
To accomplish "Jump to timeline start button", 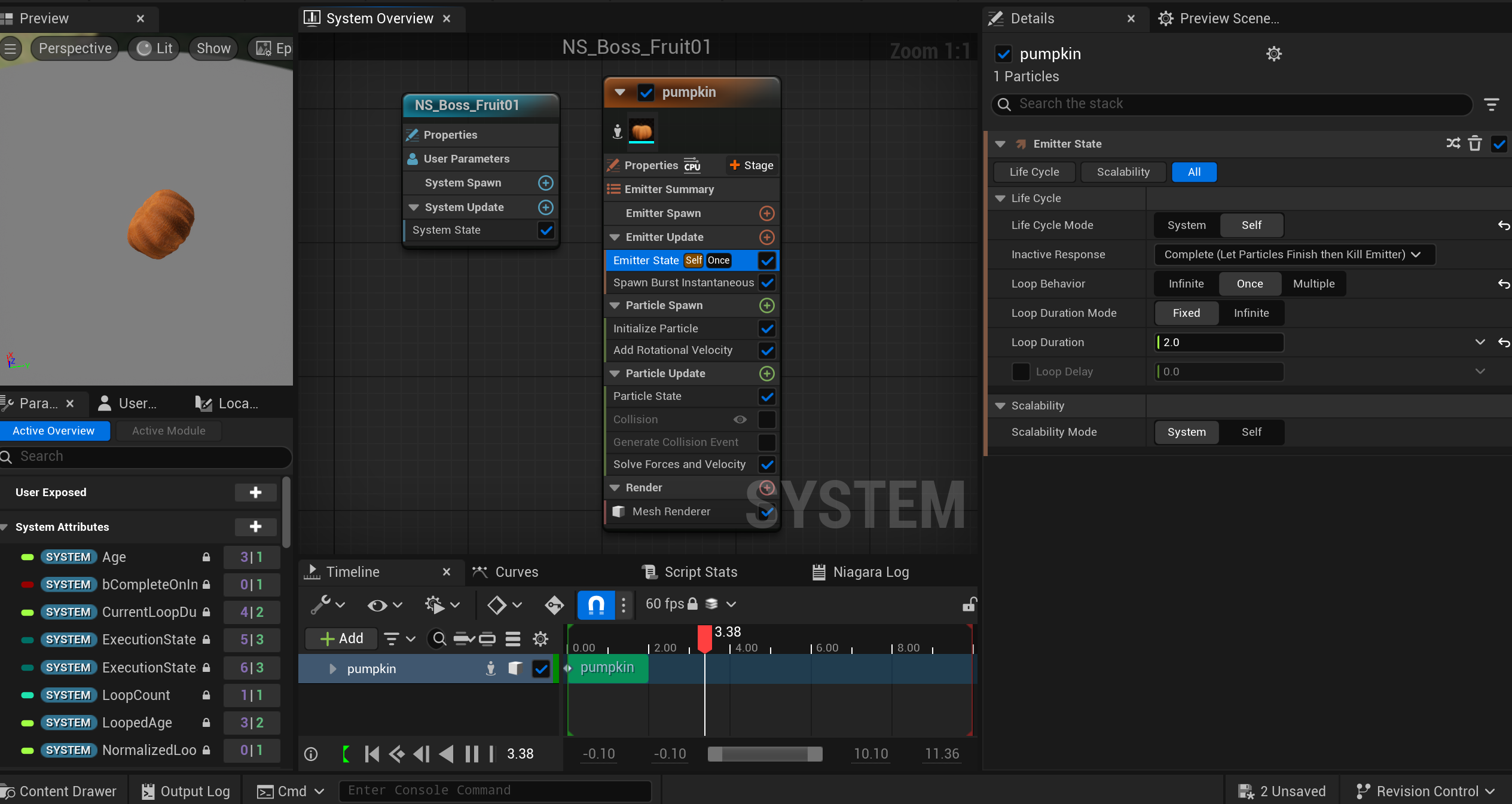I will point(371,754).
